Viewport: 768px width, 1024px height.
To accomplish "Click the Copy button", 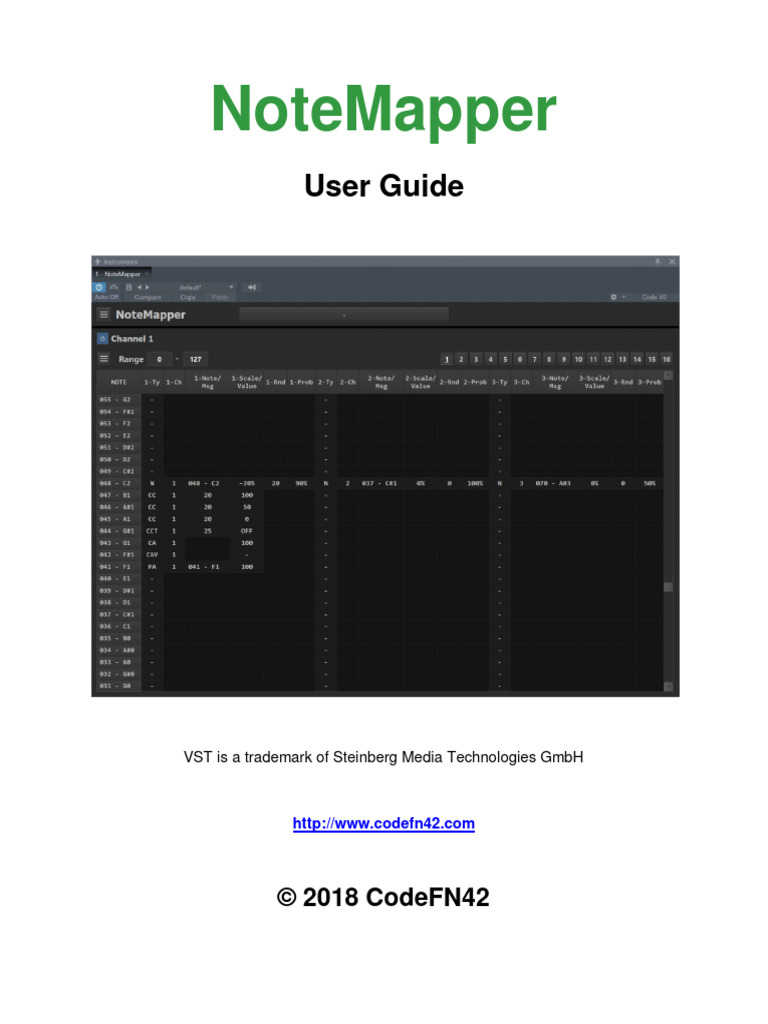I will click(x=188, y=297).
